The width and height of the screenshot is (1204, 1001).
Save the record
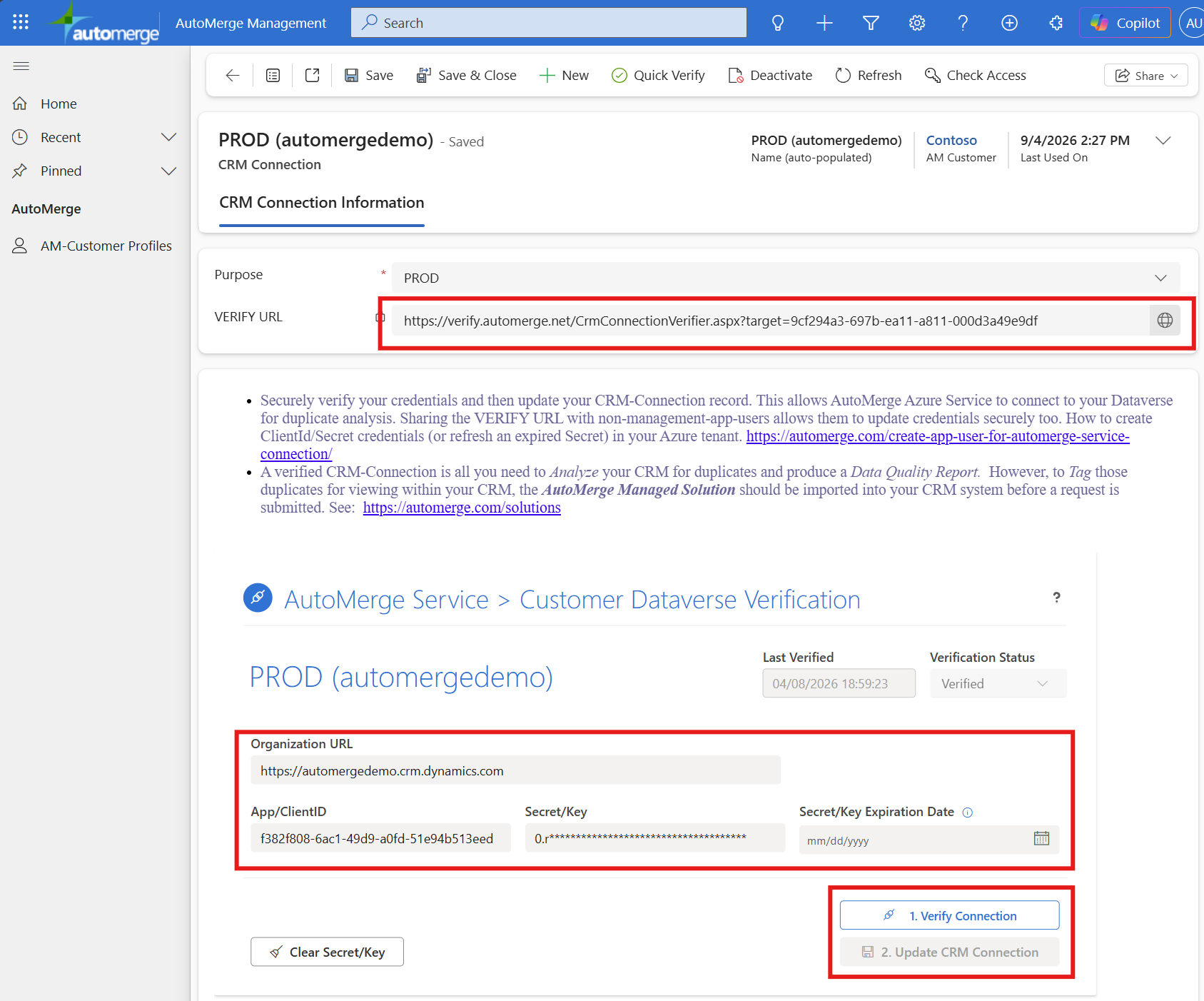click(369, 76)
